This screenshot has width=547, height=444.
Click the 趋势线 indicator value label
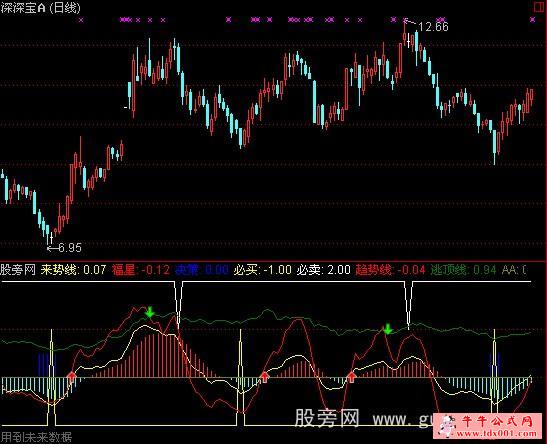[390, 270]
